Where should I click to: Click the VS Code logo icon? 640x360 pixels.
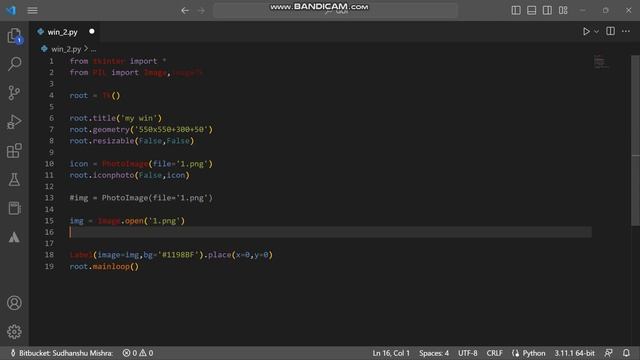(x=11, y=10)
